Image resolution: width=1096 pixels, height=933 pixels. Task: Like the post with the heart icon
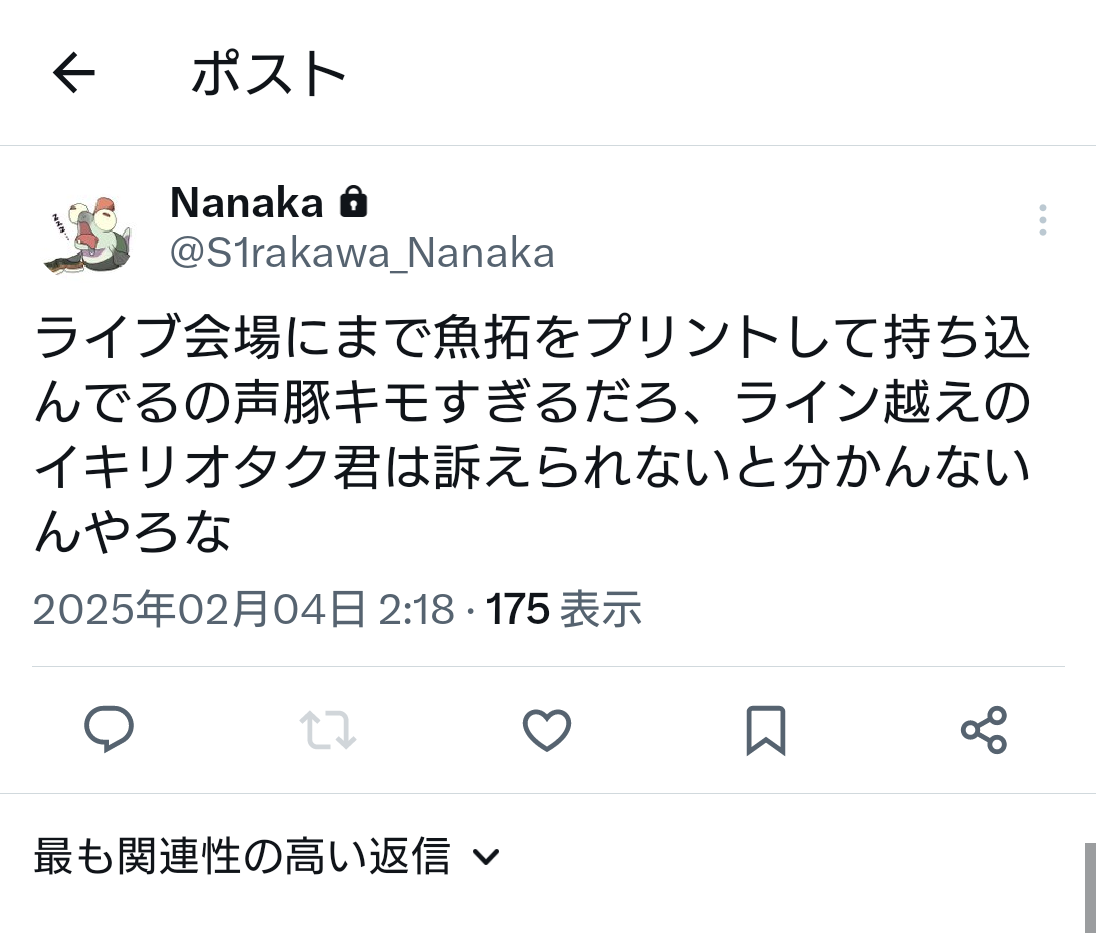pos(547,730)
